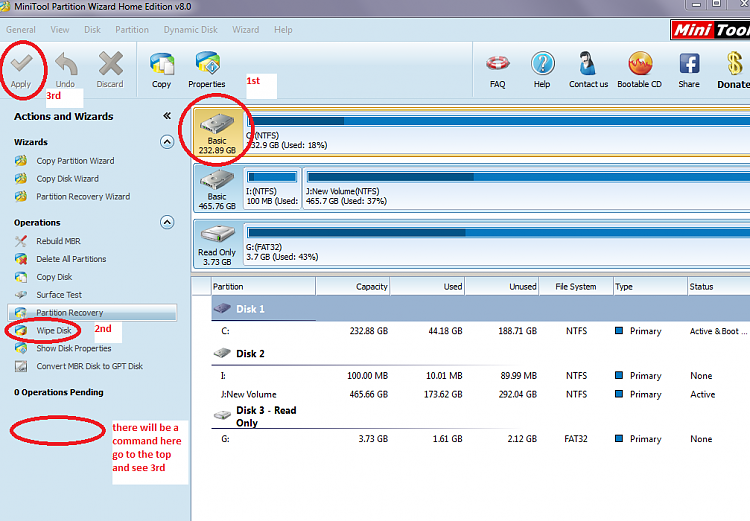Click Show Disk Properties link
The width and height of the screenshot is (750, 521).
click(x=74, y=348)
